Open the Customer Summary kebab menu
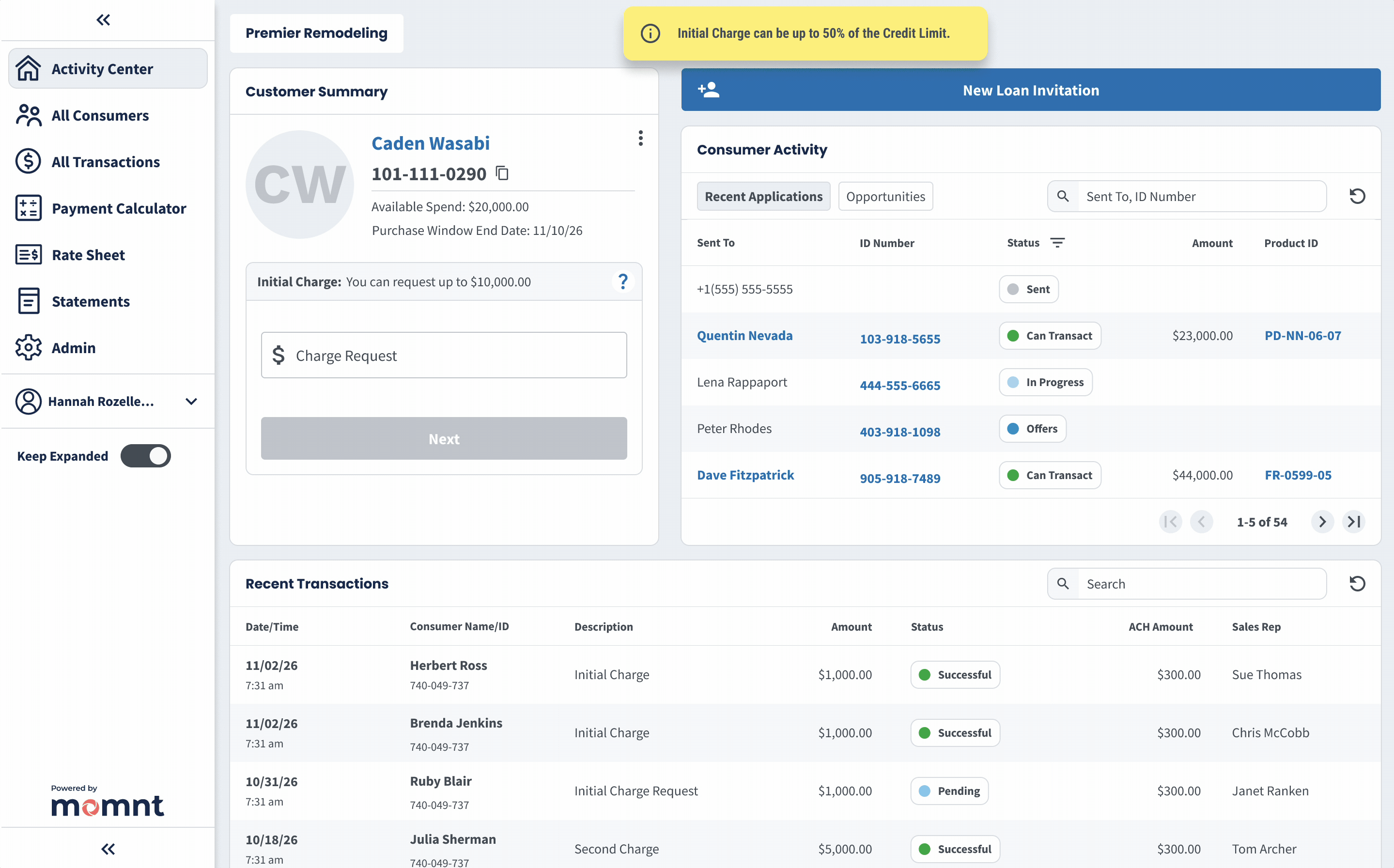Viewport: 1394px width, 868px height. pyautogui.click(x=640, y=138)
